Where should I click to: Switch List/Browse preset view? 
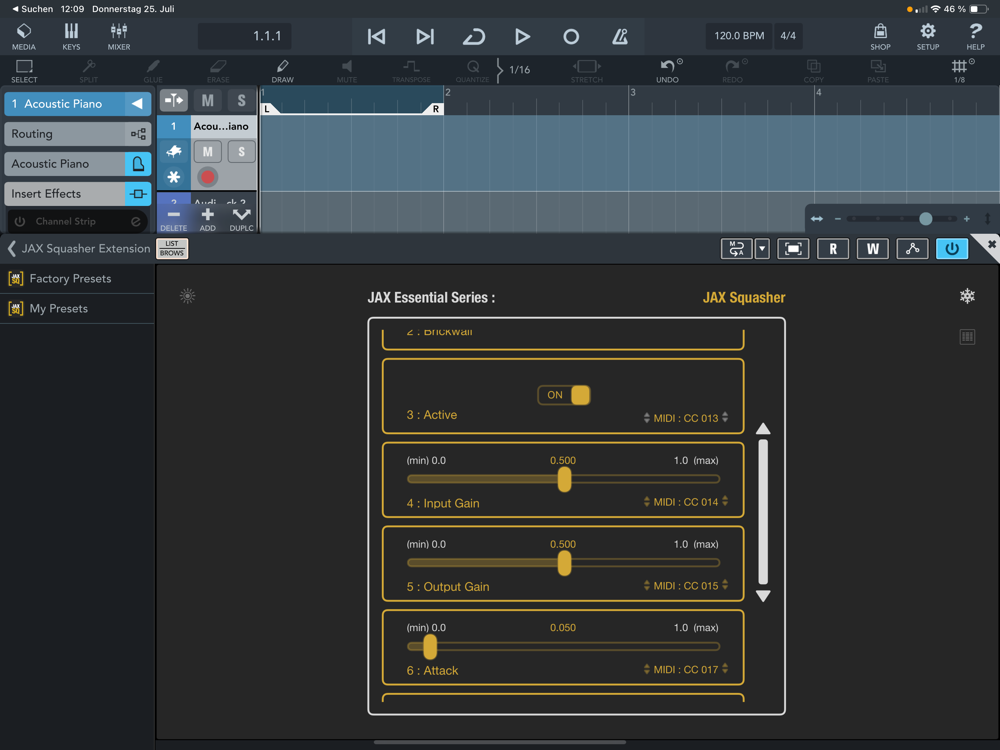click(172, 249)
